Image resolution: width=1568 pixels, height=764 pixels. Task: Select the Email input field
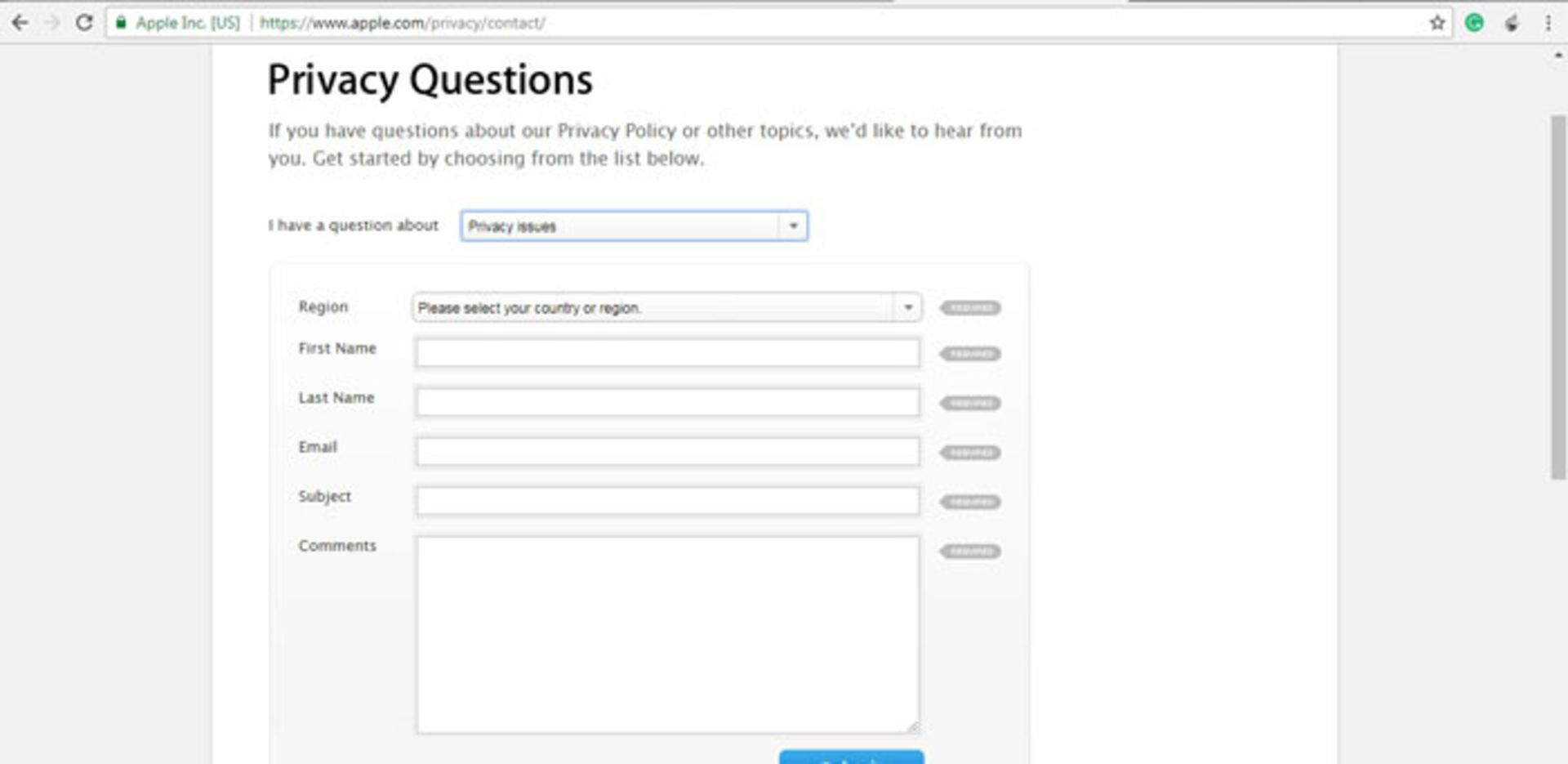pos(666,452)
